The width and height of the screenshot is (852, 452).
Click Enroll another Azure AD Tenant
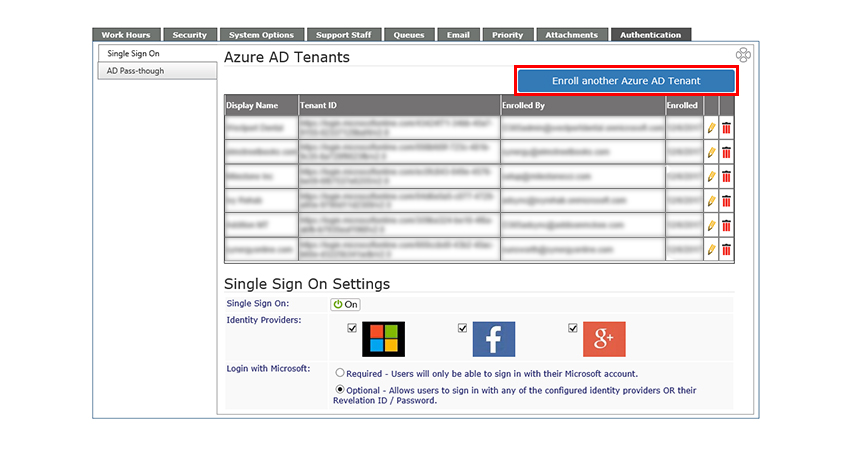coord(626,81)
